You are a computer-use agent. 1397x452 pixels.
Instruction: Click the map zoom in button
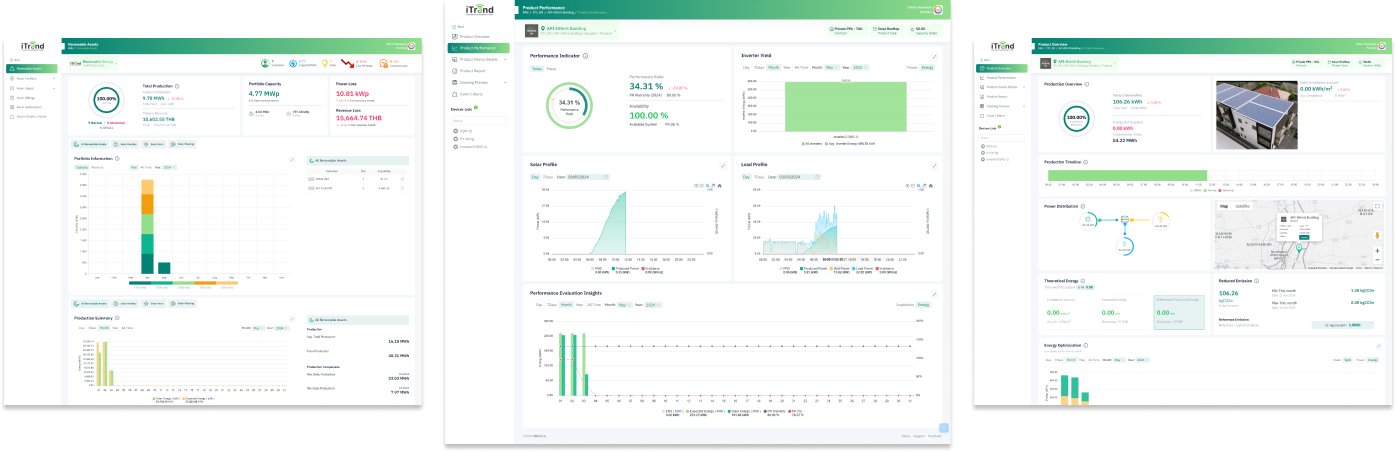coord(1378,249)
